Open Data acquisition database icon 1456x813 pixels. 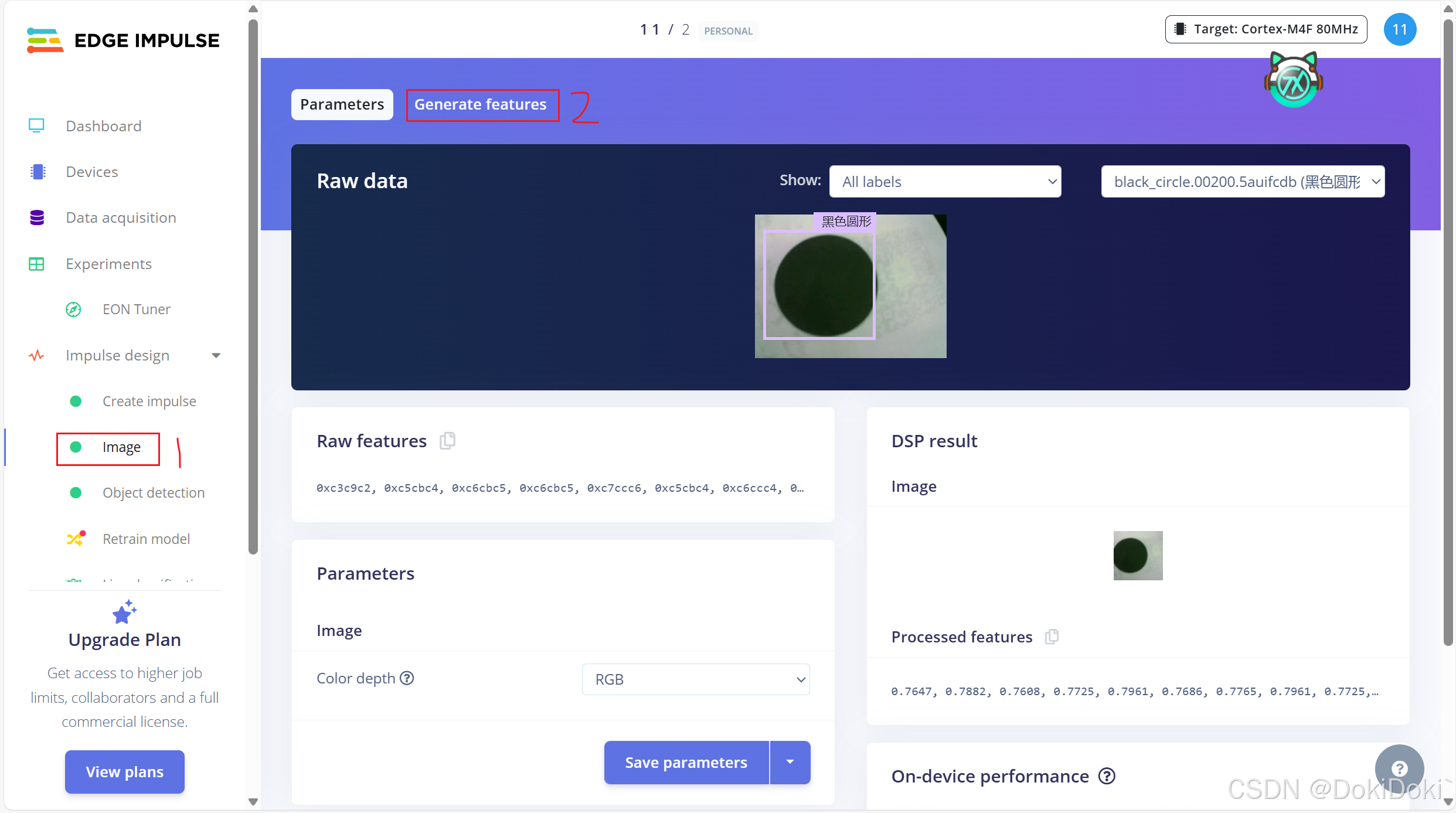click(37, 217)
